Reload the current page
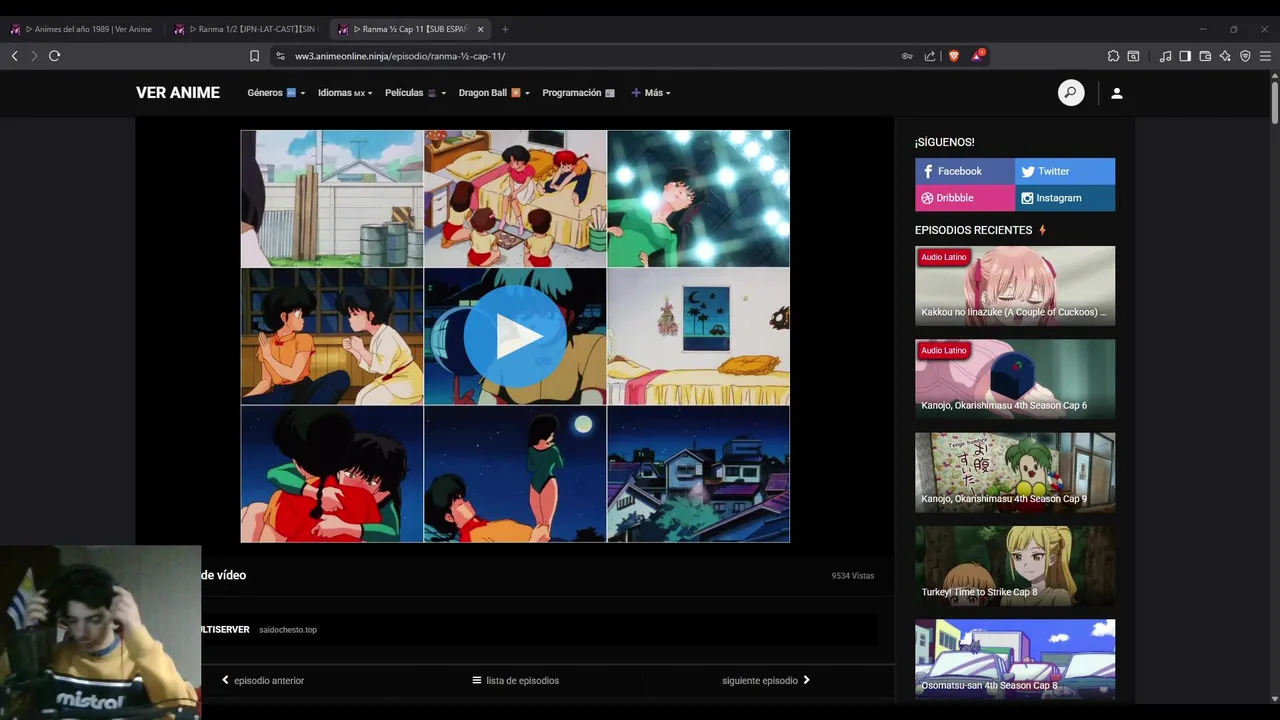The width and height of the screenshot is (1280, 720). coord(55,56)
